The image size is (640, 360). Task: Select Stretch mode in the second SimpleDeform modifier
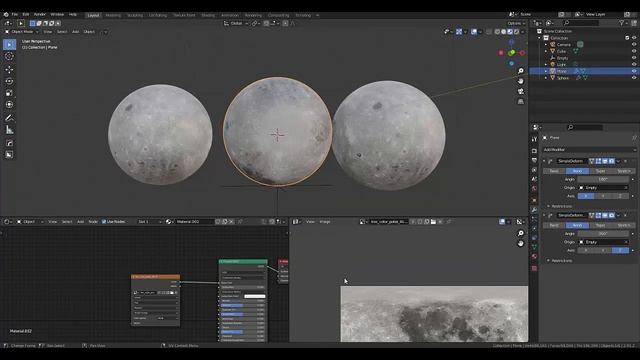(624, 225)
